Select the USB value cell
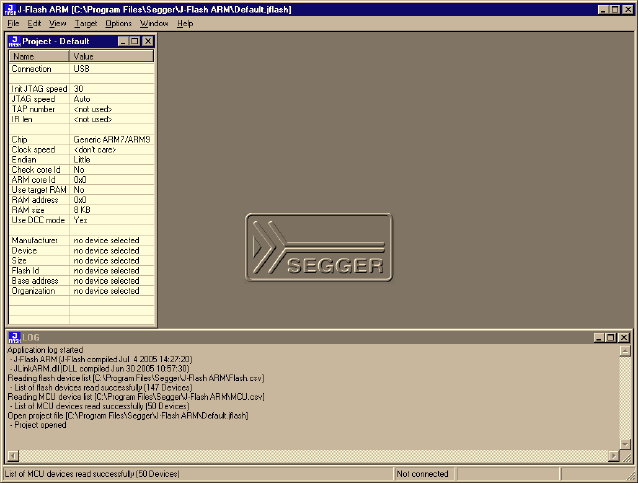 [x=112, y=69]
